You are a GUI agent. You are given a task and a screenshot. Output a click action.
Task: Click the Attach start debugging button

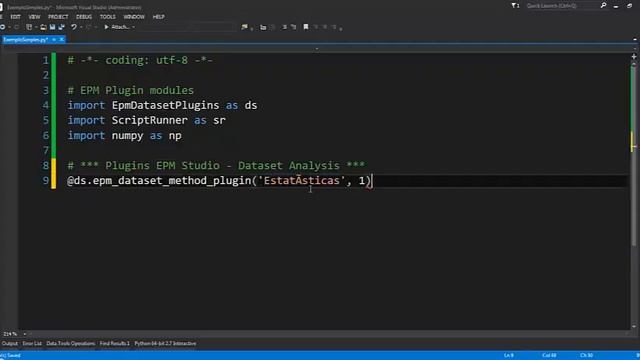pyautogui.click(x=117, y=27)
